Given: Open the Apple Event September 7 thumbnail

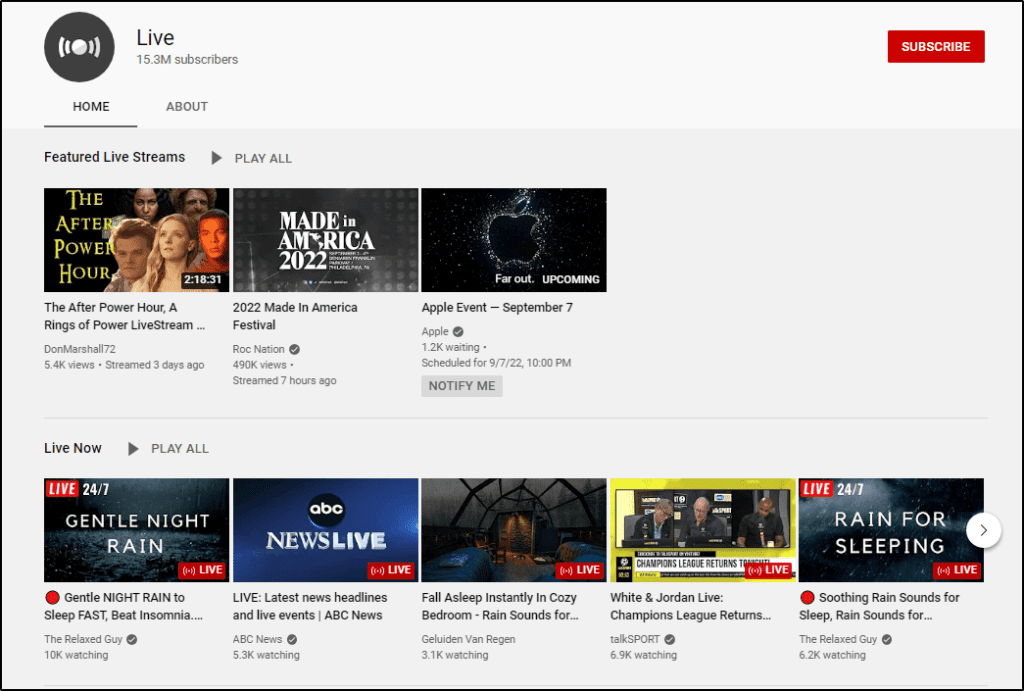Looking at the screenshot, I should tap(513, 239).
